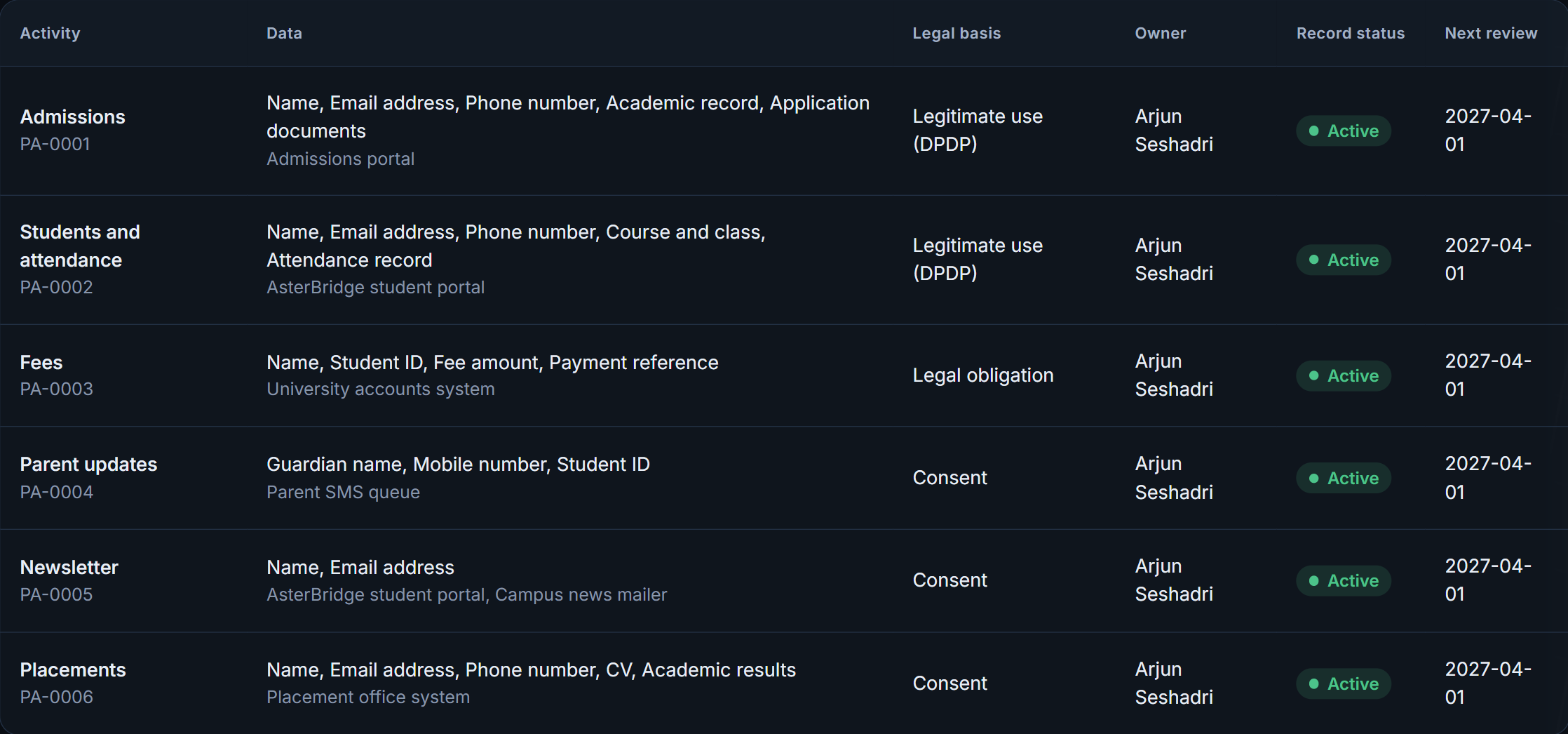Select the PA-0004 record ID
This screenshot has height=734, width=1568.
pyautogui.click(x=56, y=492)
